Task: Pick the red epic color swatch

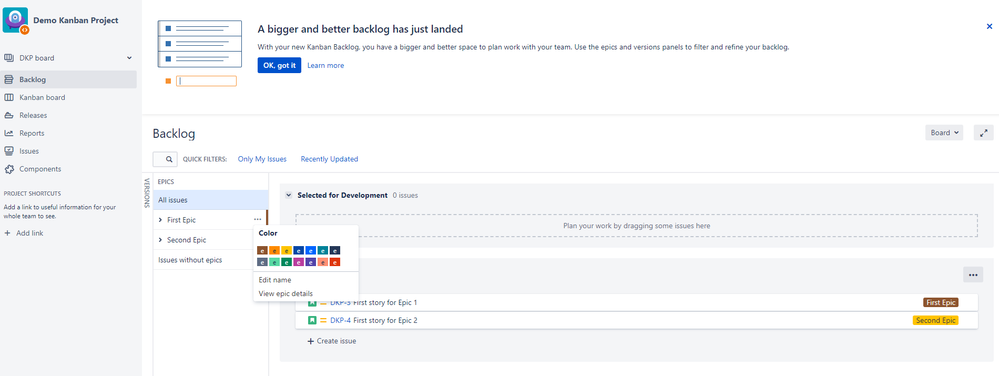Action: point(335,262)
